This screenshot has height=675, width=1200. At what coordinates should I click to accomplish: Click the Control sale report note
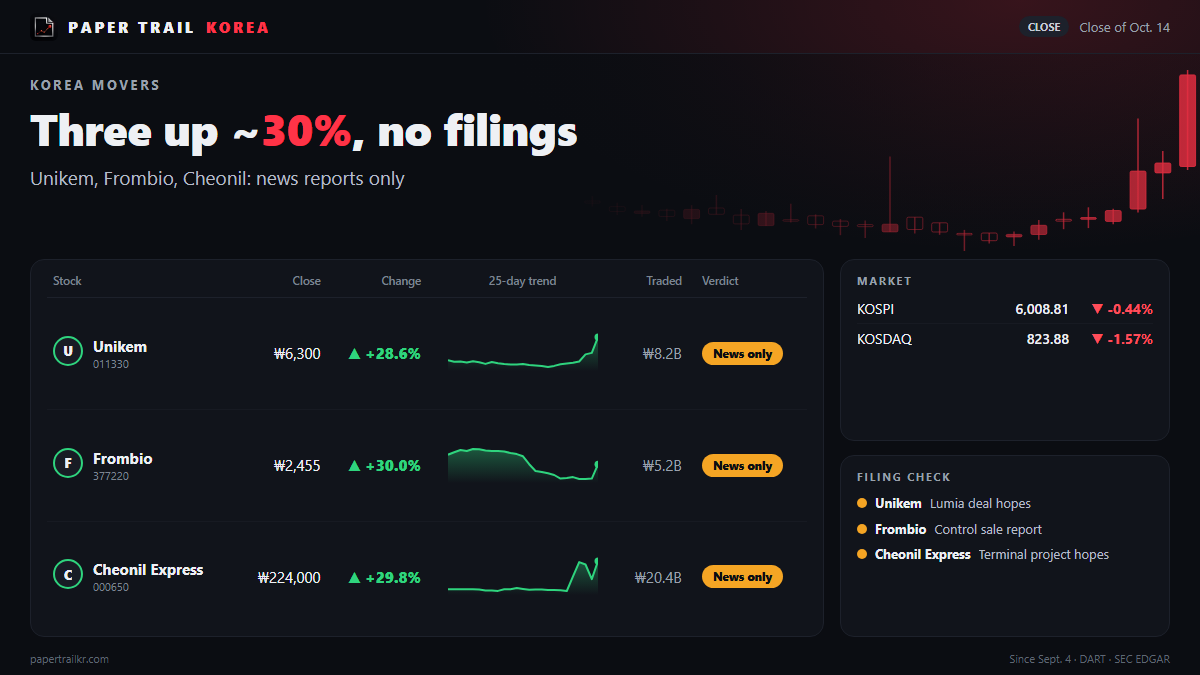click(988, 530)
